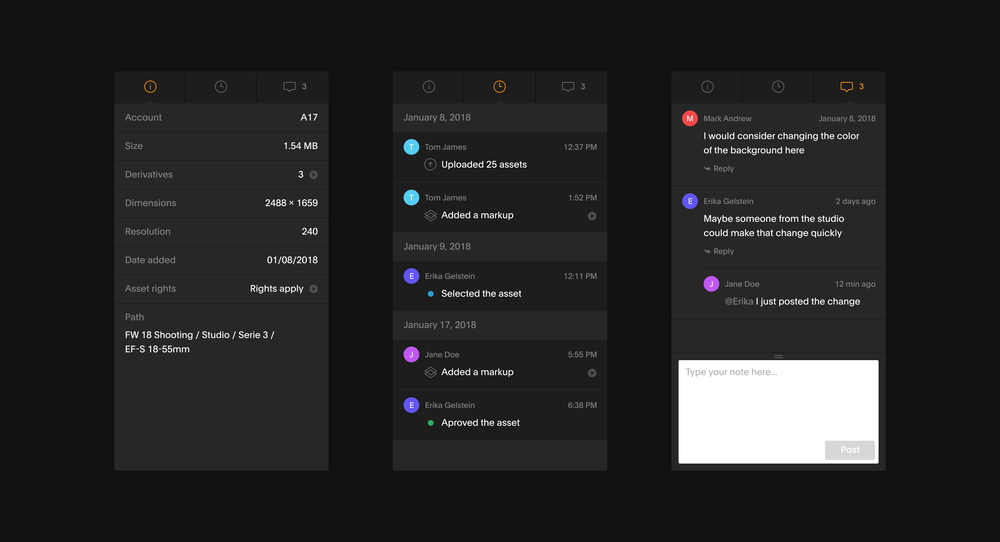Grab the resize handle above the note field

[778, 356]
